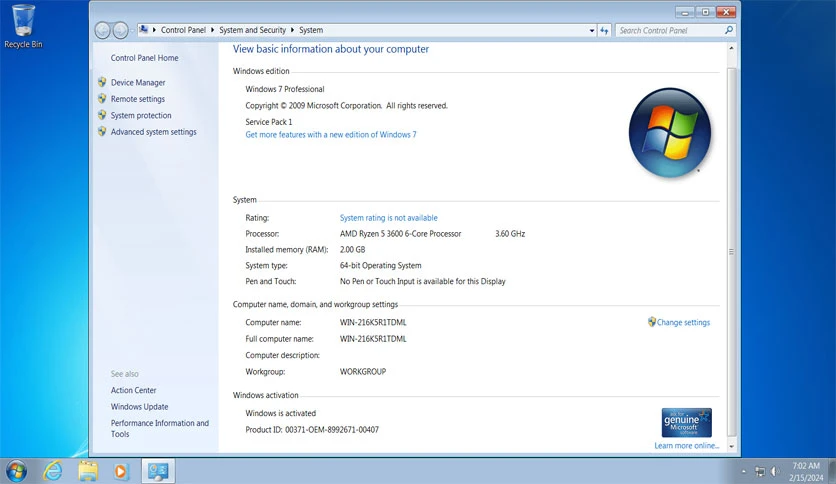Click the AMD Ryzen 5 3600 processor text
Image resolution: width=836 pixels, height=484 pixels.
(400, 234)
